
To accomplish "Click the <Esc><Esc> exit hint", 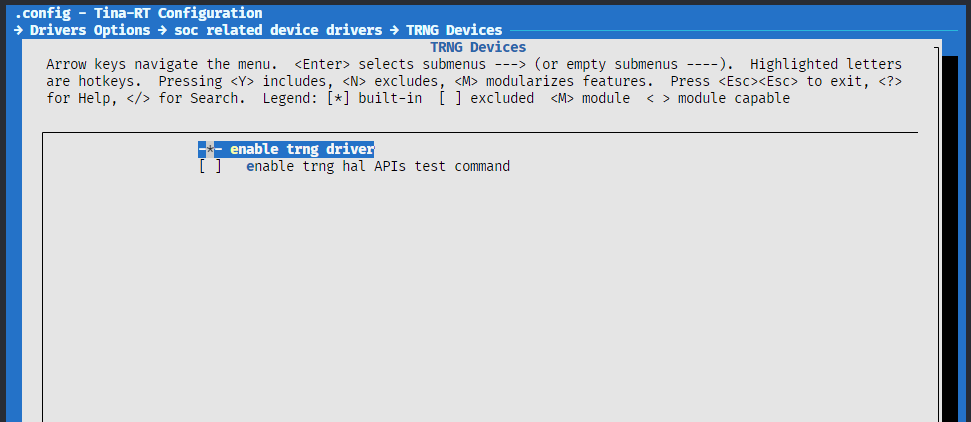I will click(758, 81).
